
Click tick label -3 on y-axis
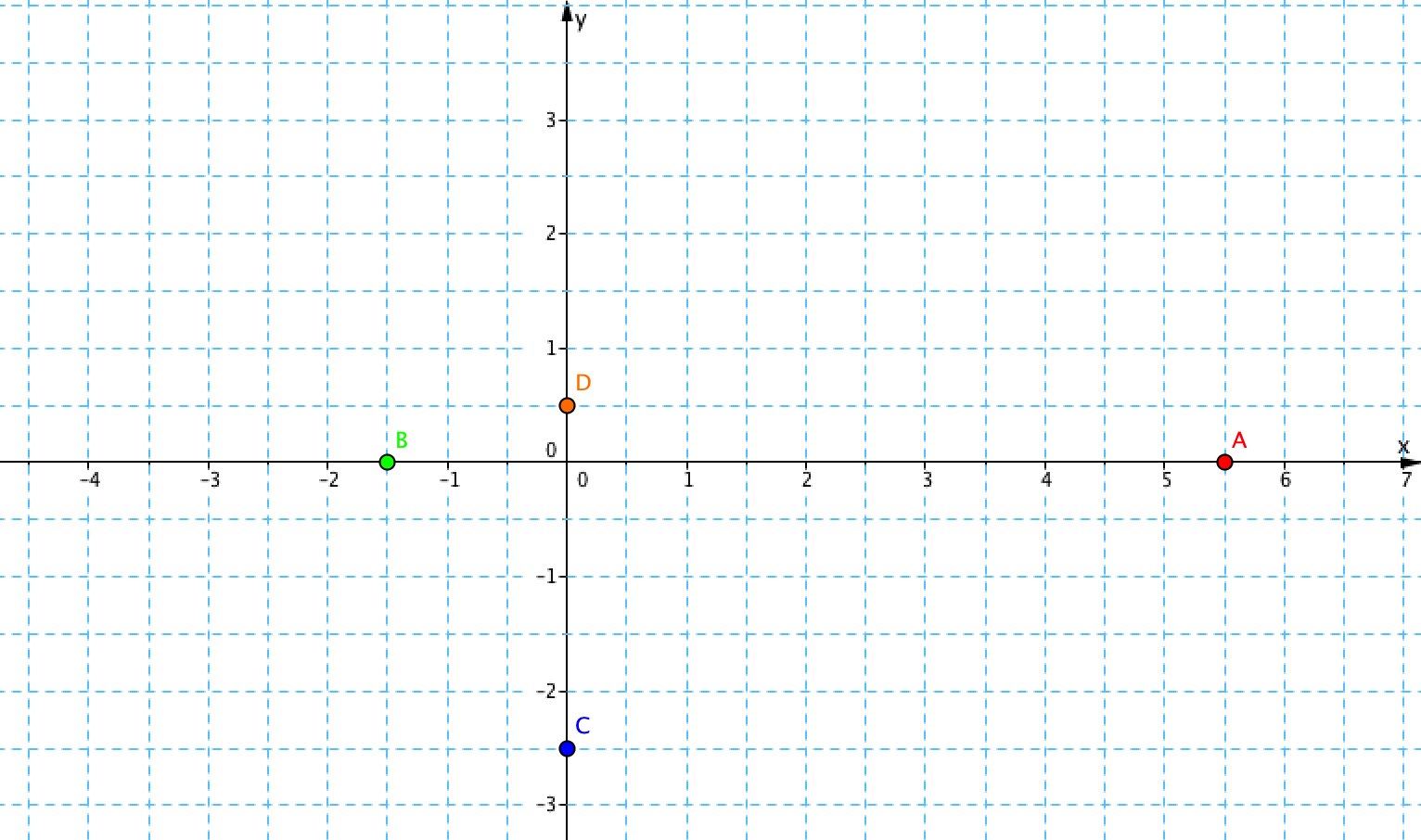coord(547,805)
